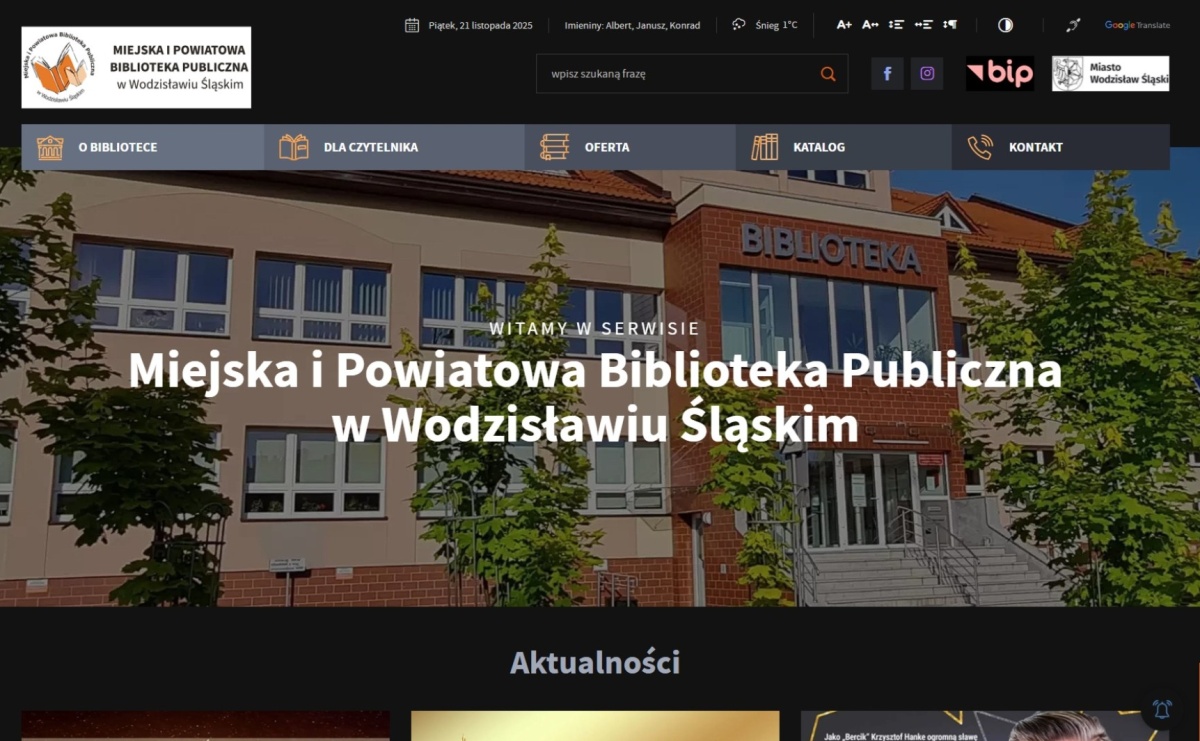Visit the BIP portal via its logo
1200x741 pixels.
(x=999, y=73)
